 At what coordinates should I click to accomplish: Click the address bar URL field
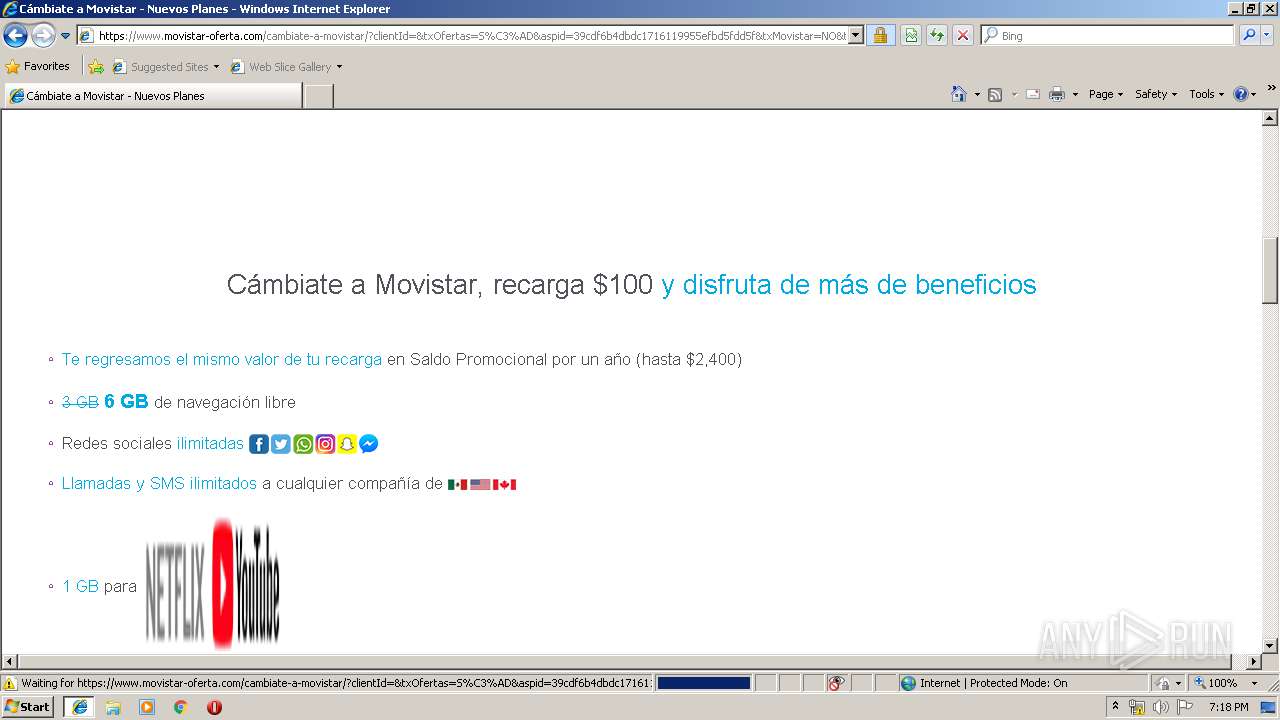click(x=463, y=36)
